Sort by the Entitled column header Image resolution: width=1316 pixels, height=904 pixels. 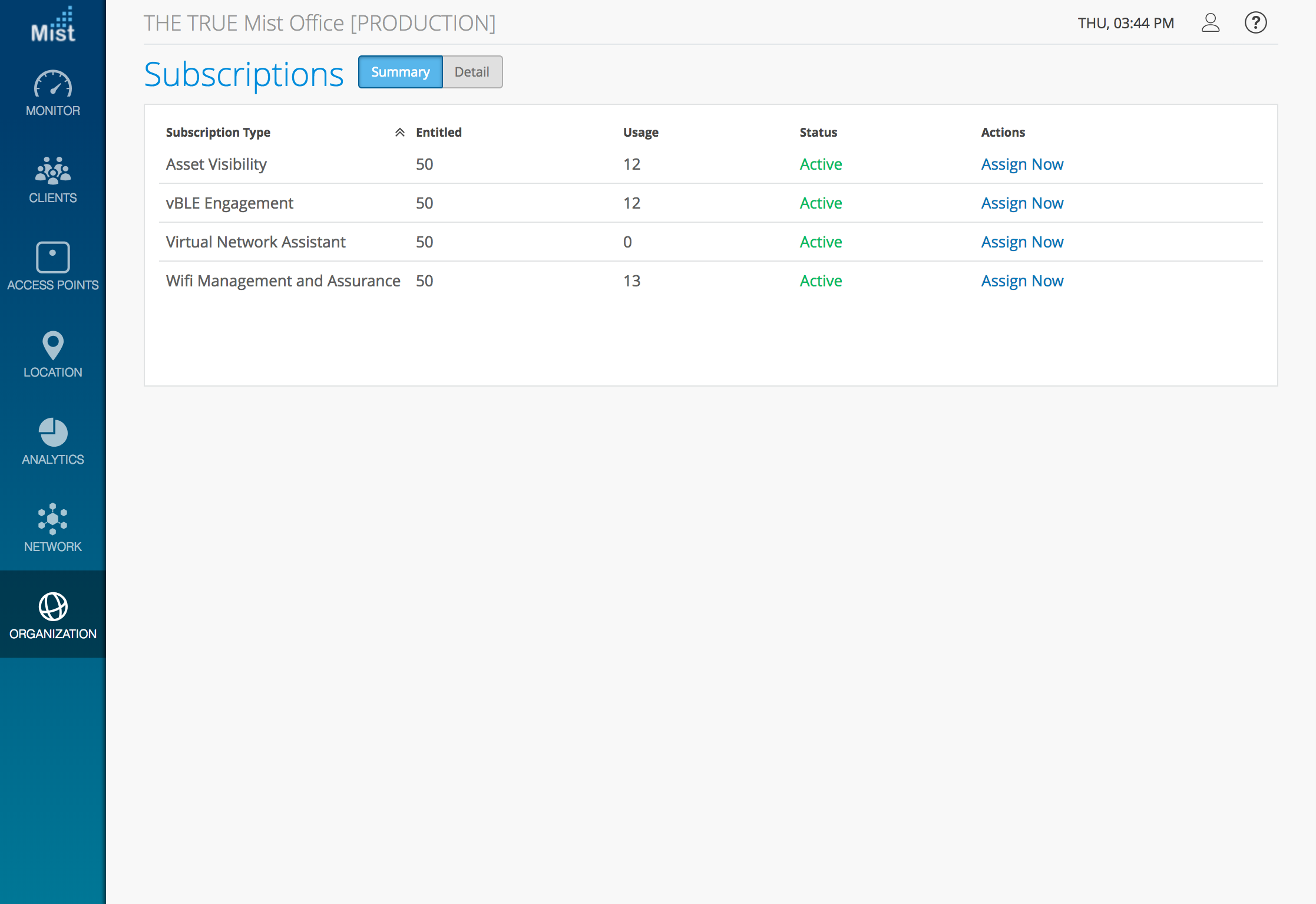tap(438, 133)
